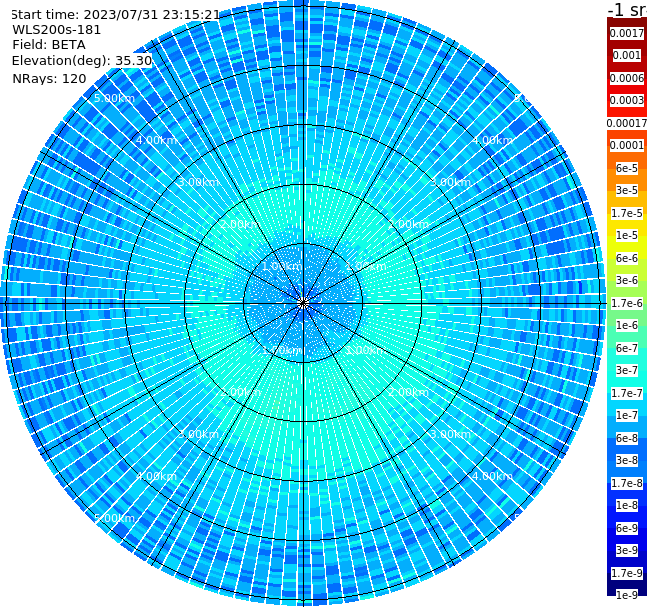This screenshot has height=607, width=647.
Task: Select the 3e-6 colorbar tick
Action: [x=627, y=280]
